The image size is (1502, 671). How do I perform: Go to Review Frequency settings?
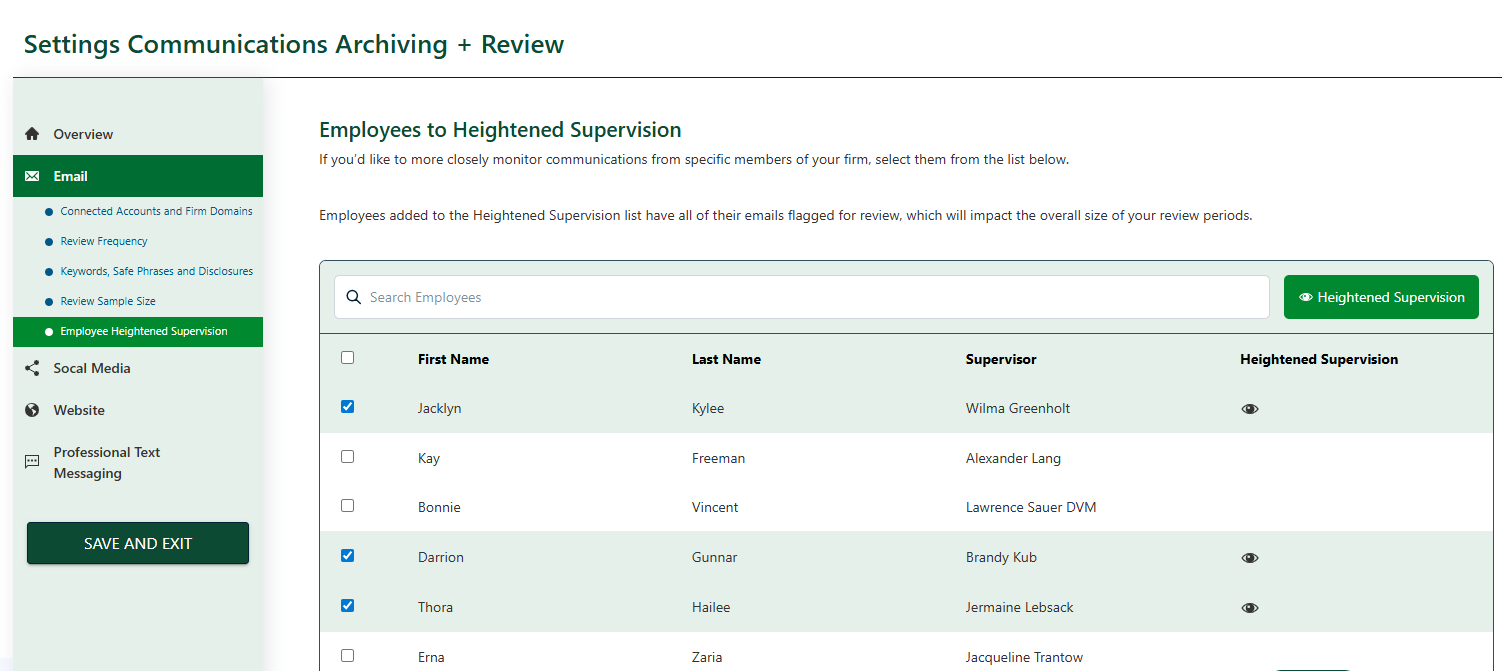[104, 241]
